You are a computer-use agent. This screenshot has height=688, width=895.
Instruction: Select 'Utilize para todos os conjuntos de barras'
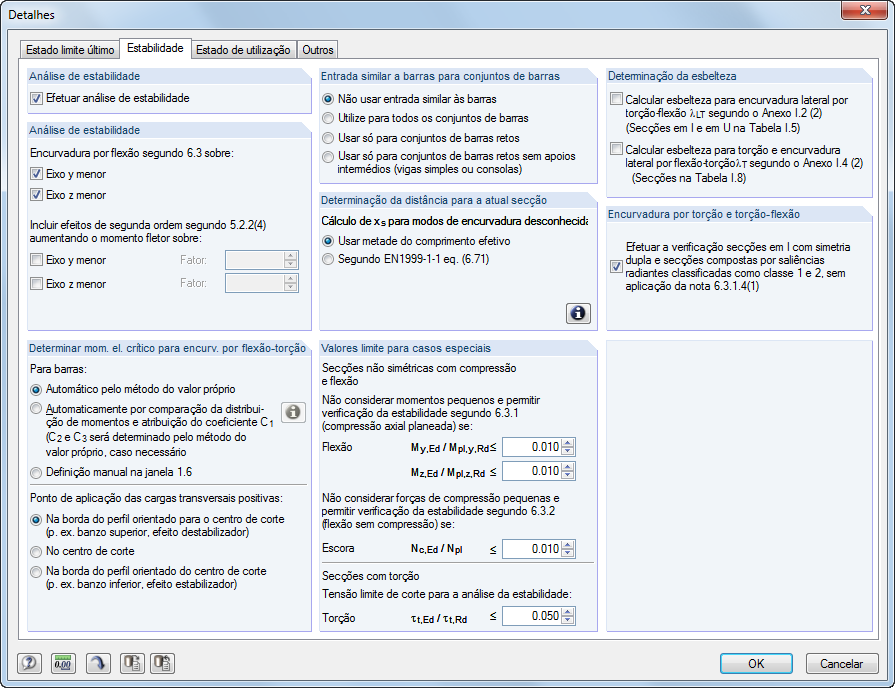tap(328, 118)
